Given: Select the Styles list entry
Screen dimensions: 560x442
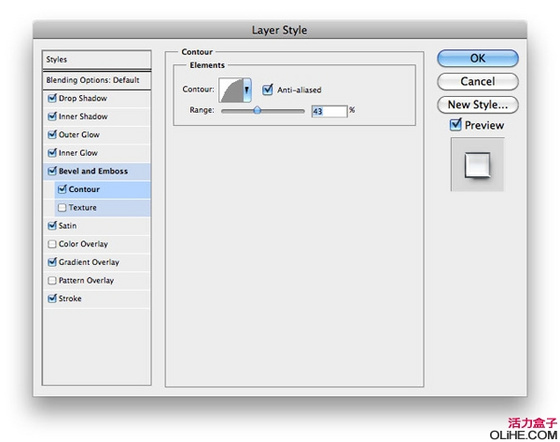Looking at the screenshot, I should click(x=96, y=59).
